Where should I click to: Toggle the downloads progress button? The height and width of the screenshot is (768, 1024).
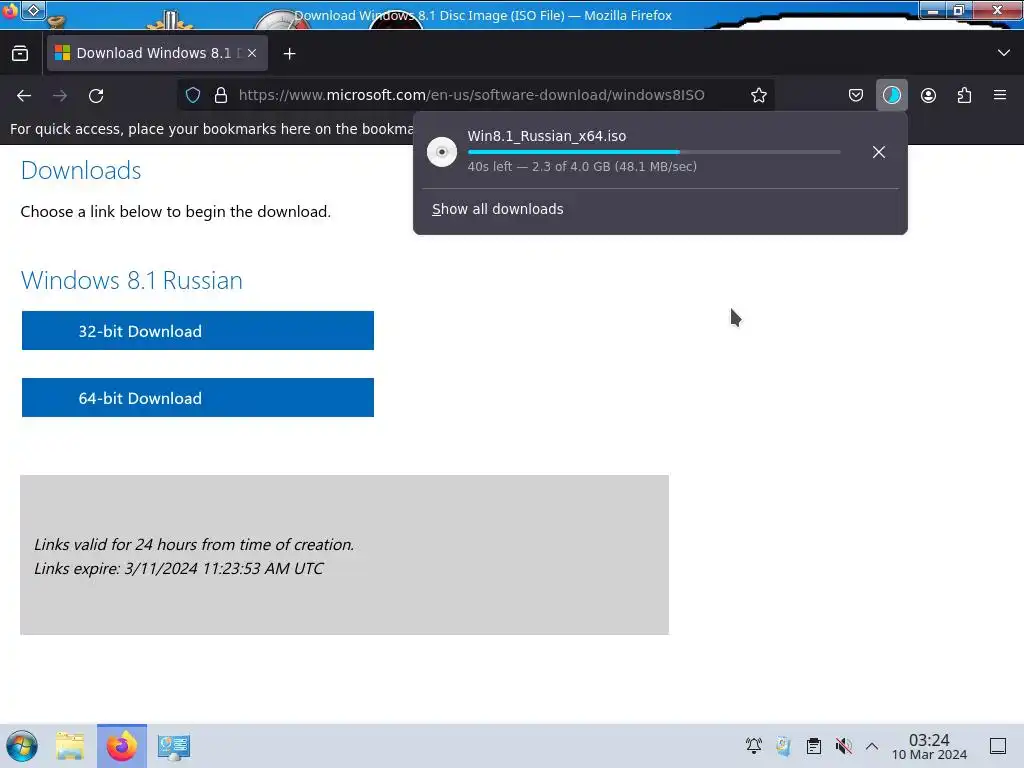click(891, 95)
